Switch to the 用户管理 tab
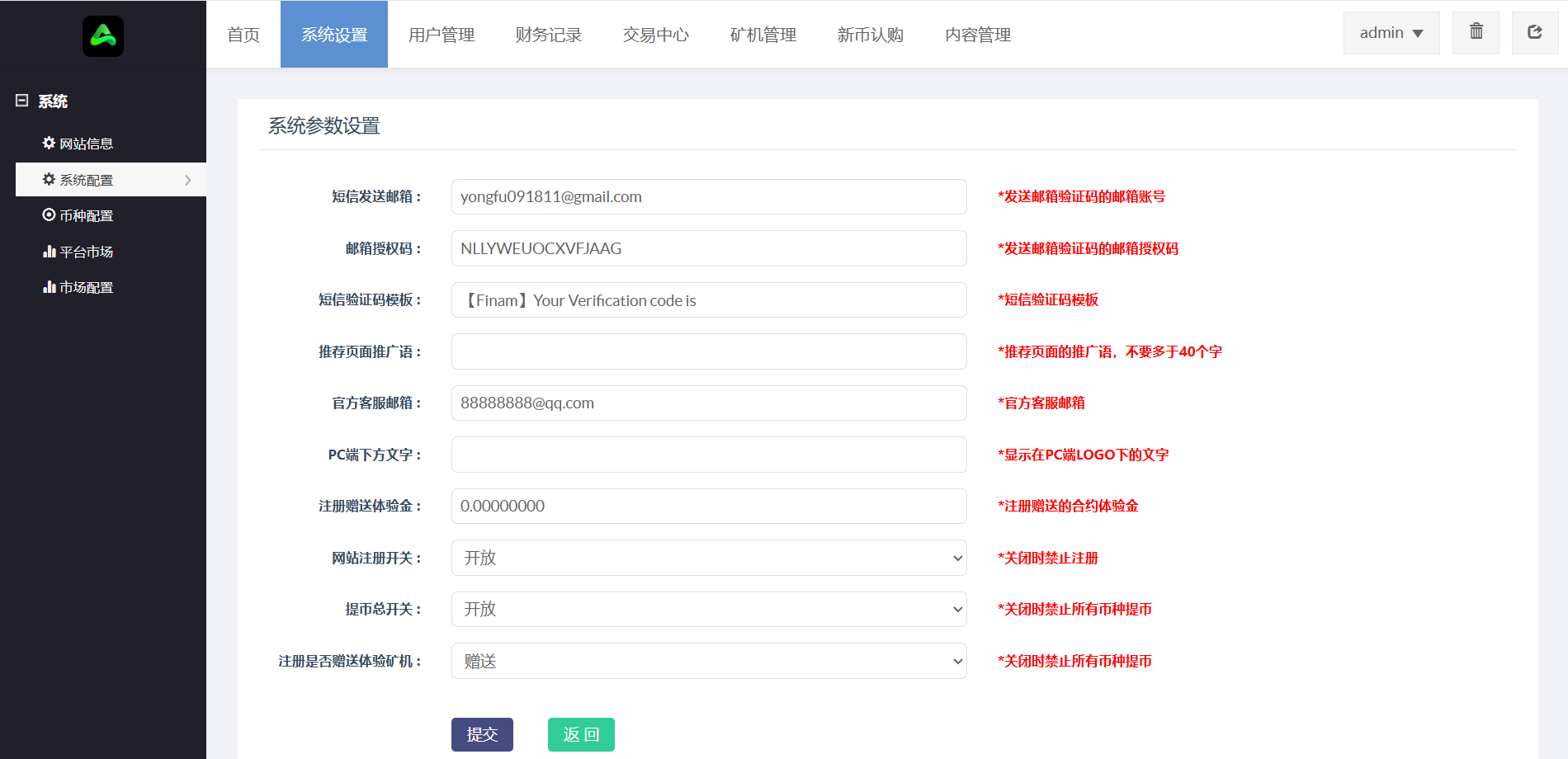This screenshot has width=1568, height=759. pyautogui.click(x=441, y=35)
